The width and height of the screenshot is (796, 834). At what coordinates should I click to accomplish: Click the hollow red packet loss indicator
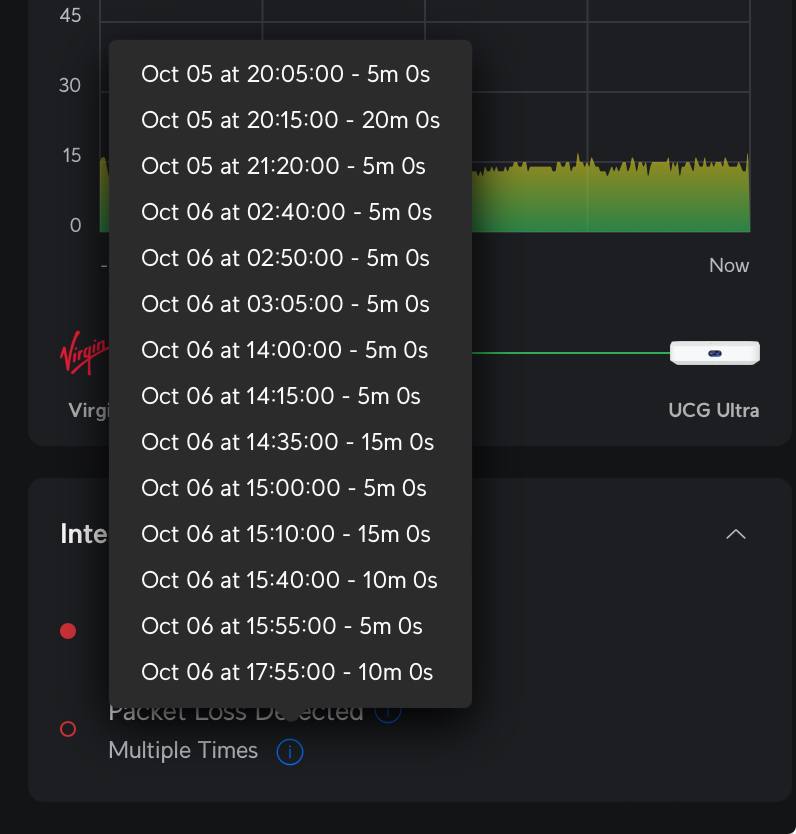click(68, 729)
